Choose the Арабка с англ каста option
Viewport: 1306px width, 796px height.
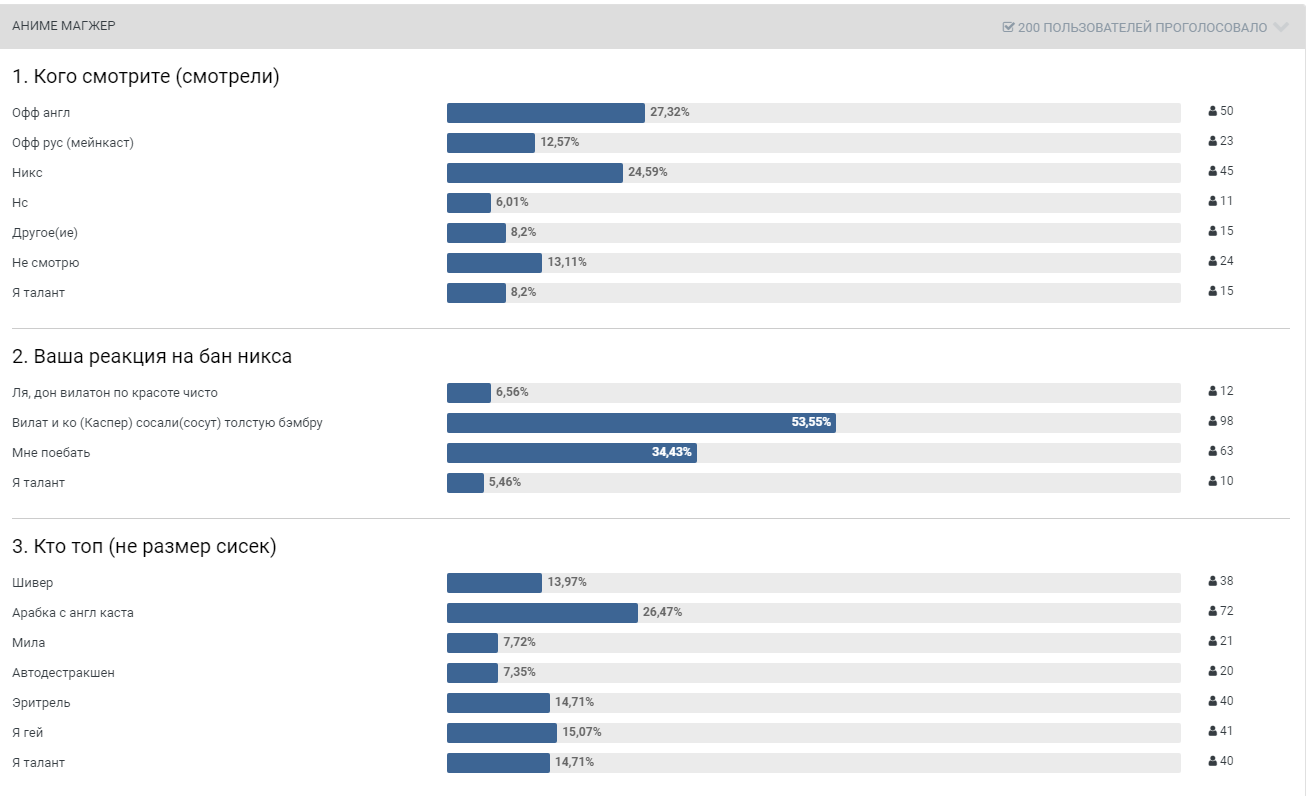tap(73, 613)
